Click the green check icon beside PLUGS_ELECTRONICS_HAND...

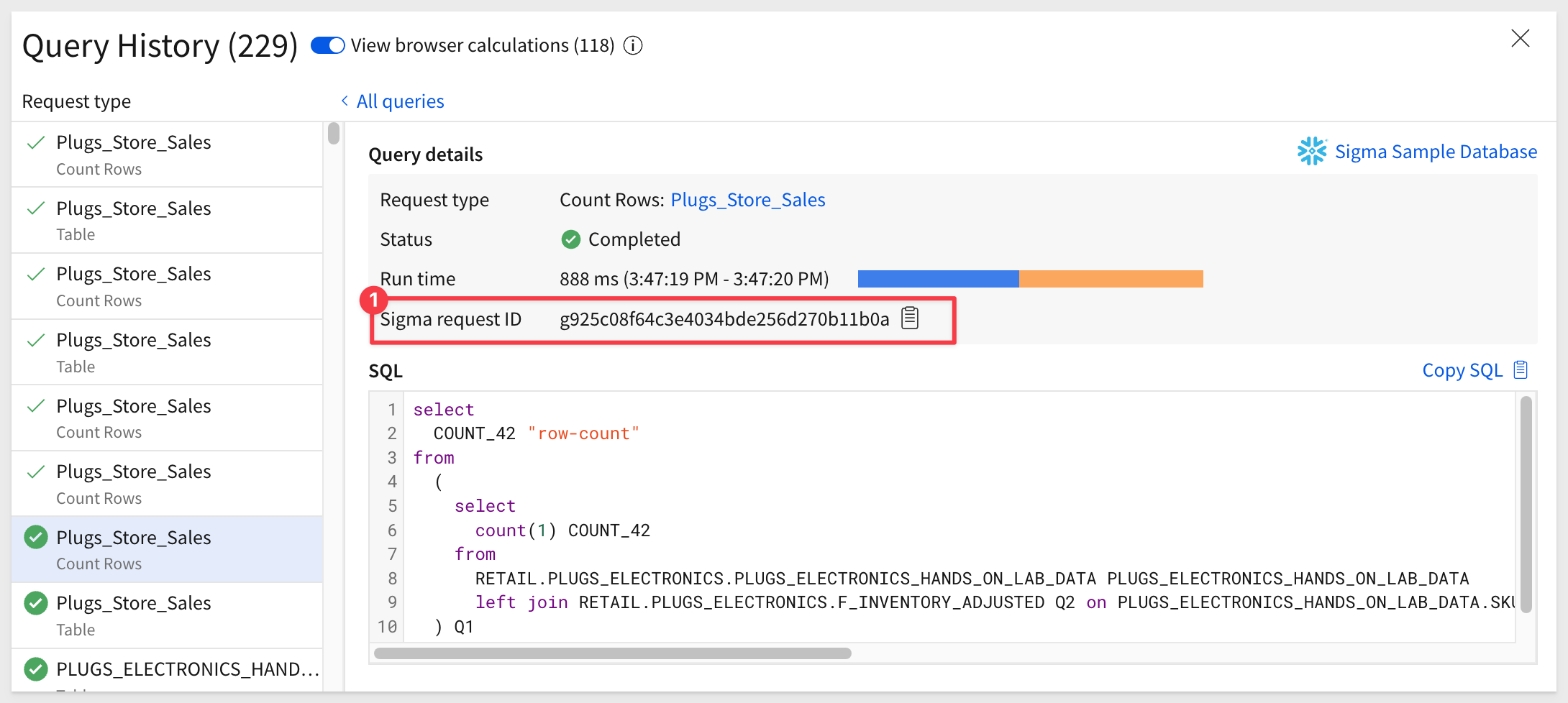[36, 669]
